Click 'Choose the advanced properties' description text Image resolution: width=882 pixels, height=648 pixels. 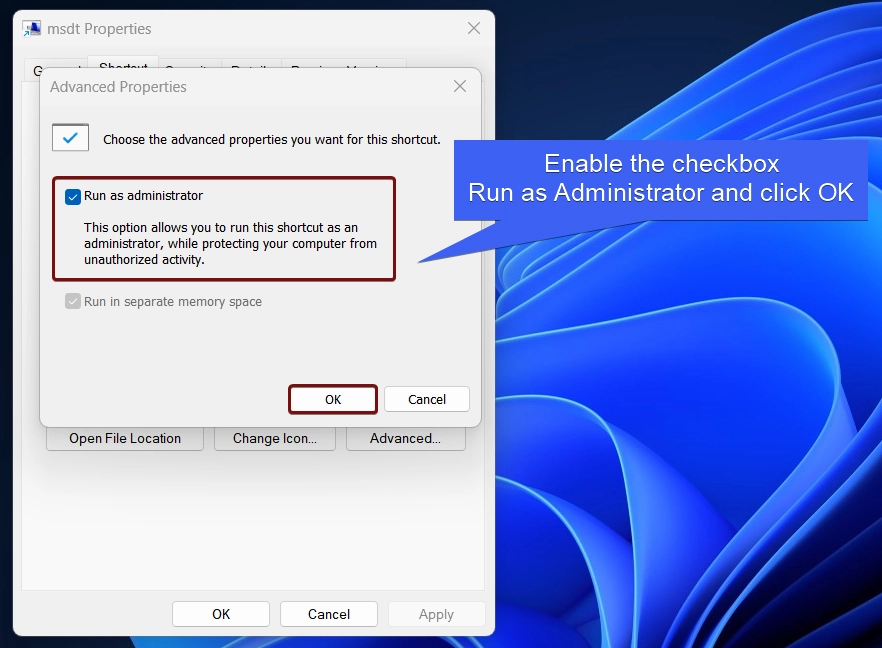pos(272,140)
